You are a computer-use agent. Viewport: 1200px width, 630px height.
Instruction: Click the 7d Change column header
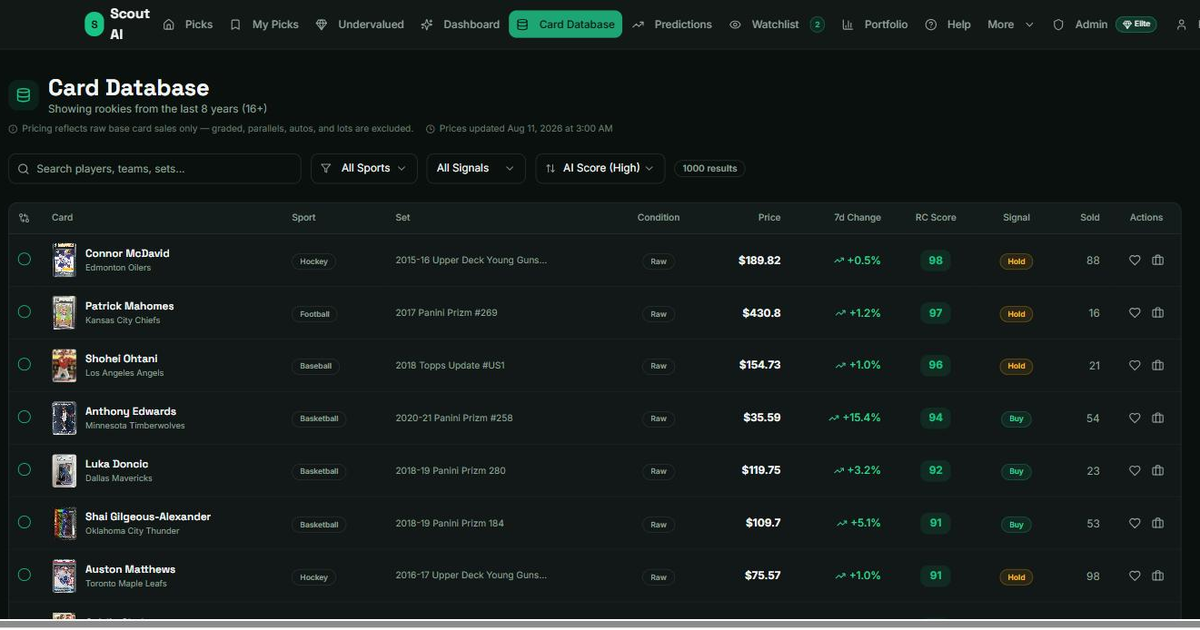pos(857,217)
